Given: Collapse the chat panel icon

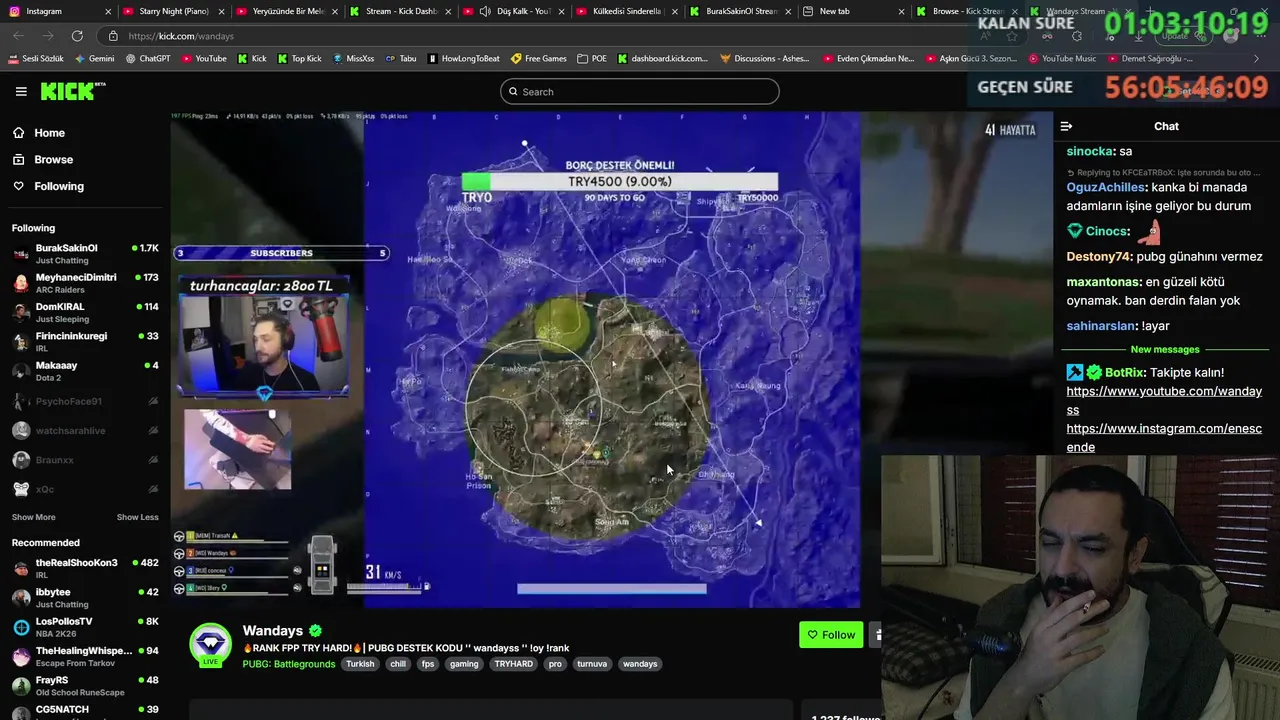Looking at the screenshot, I should (x=1066, y=126).
